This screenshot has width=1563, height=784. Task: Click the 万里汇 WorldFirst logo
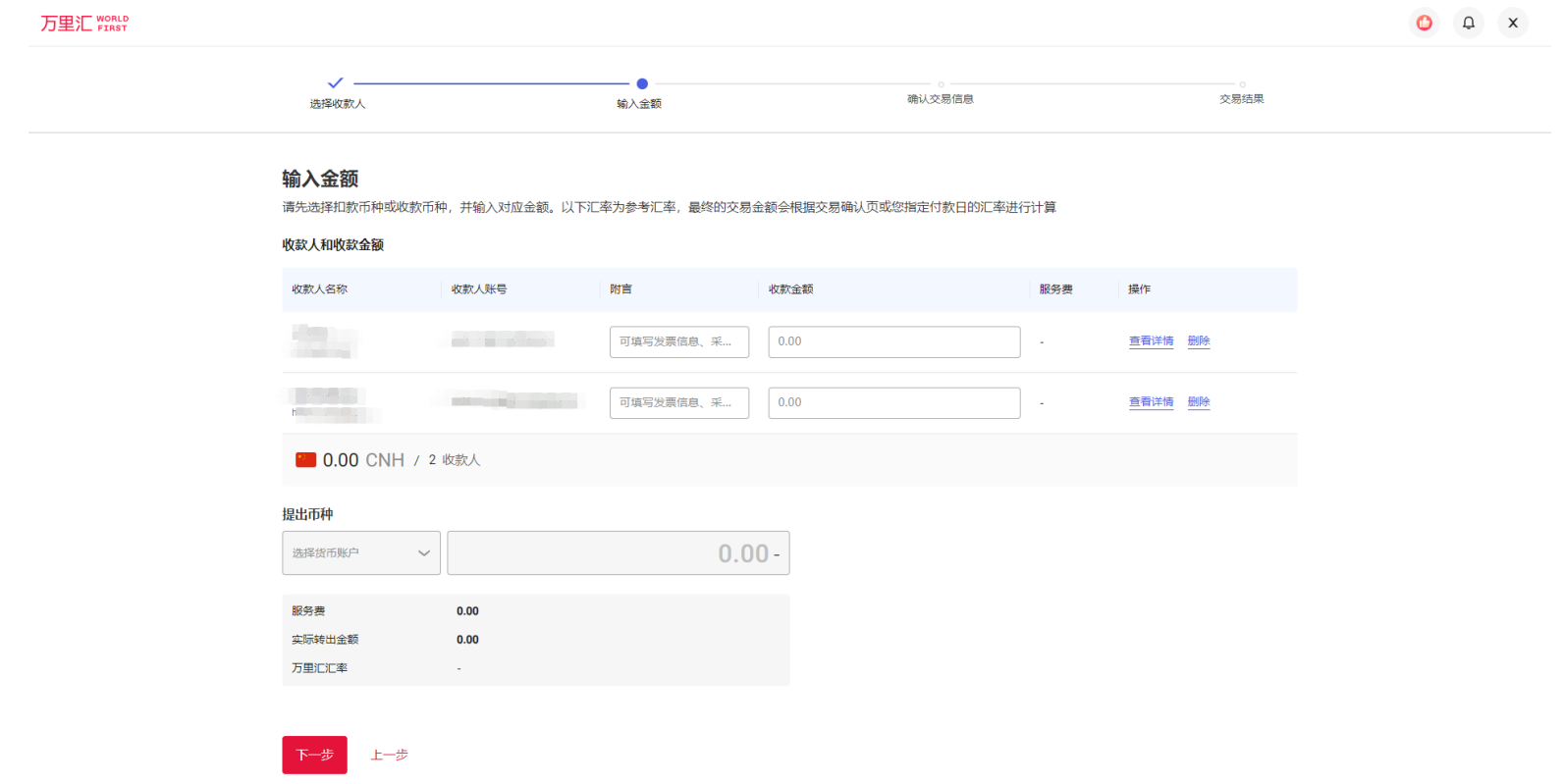tap(84, 23)
